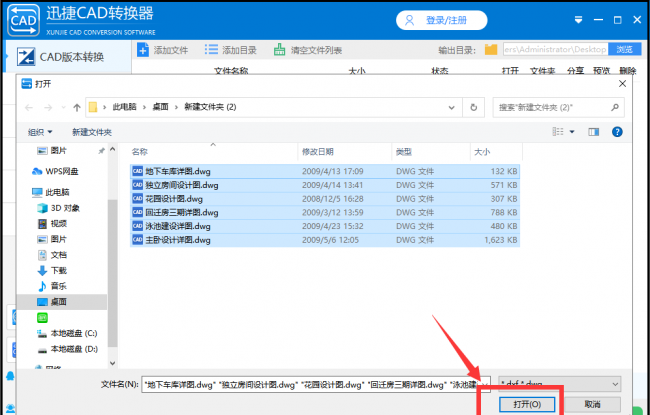
Task: Select file 泳池建设详图.dwg
Action: [x=325, y=226]
